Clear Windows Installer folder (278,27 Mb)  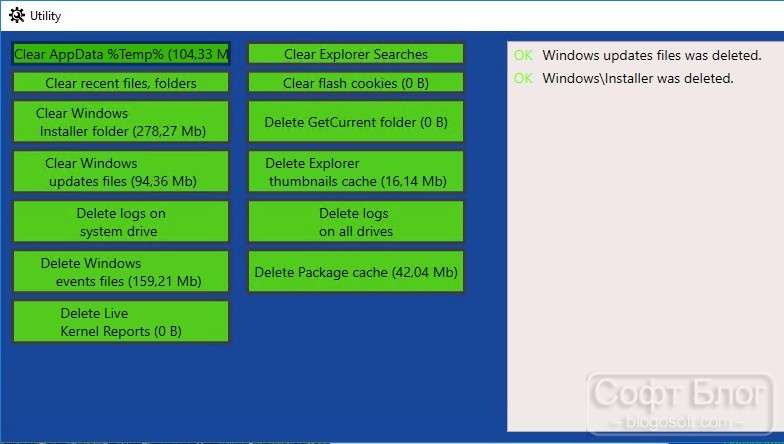coord(121,122)
